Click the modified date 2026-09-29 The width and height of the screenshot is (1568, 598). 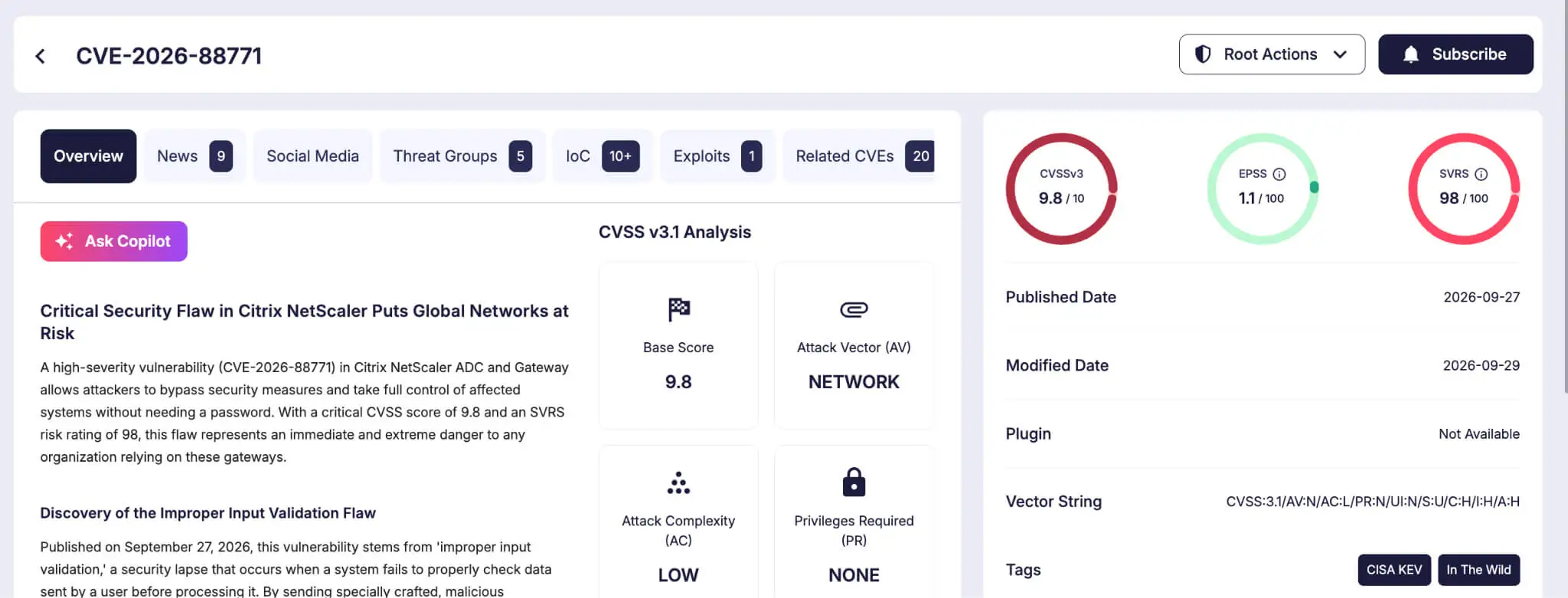[x=1481, y=365]
